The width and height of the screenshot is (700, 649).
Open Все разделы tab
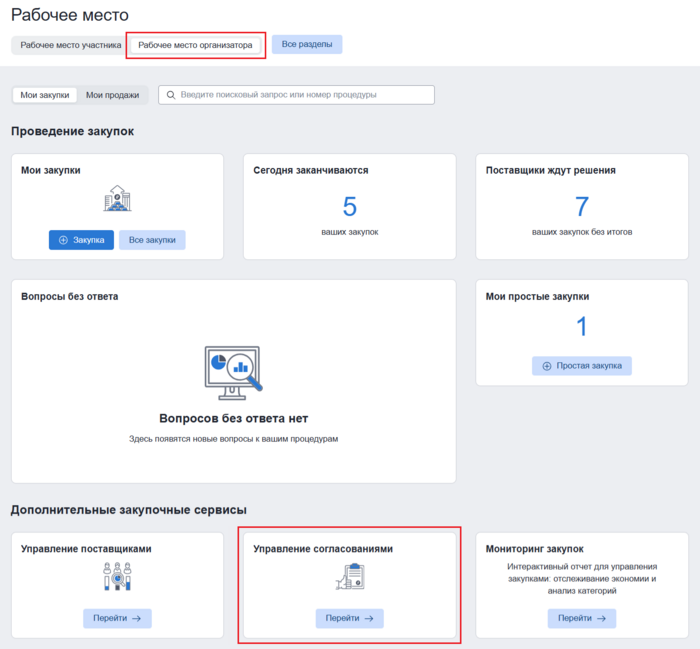(x=307, y=45)
